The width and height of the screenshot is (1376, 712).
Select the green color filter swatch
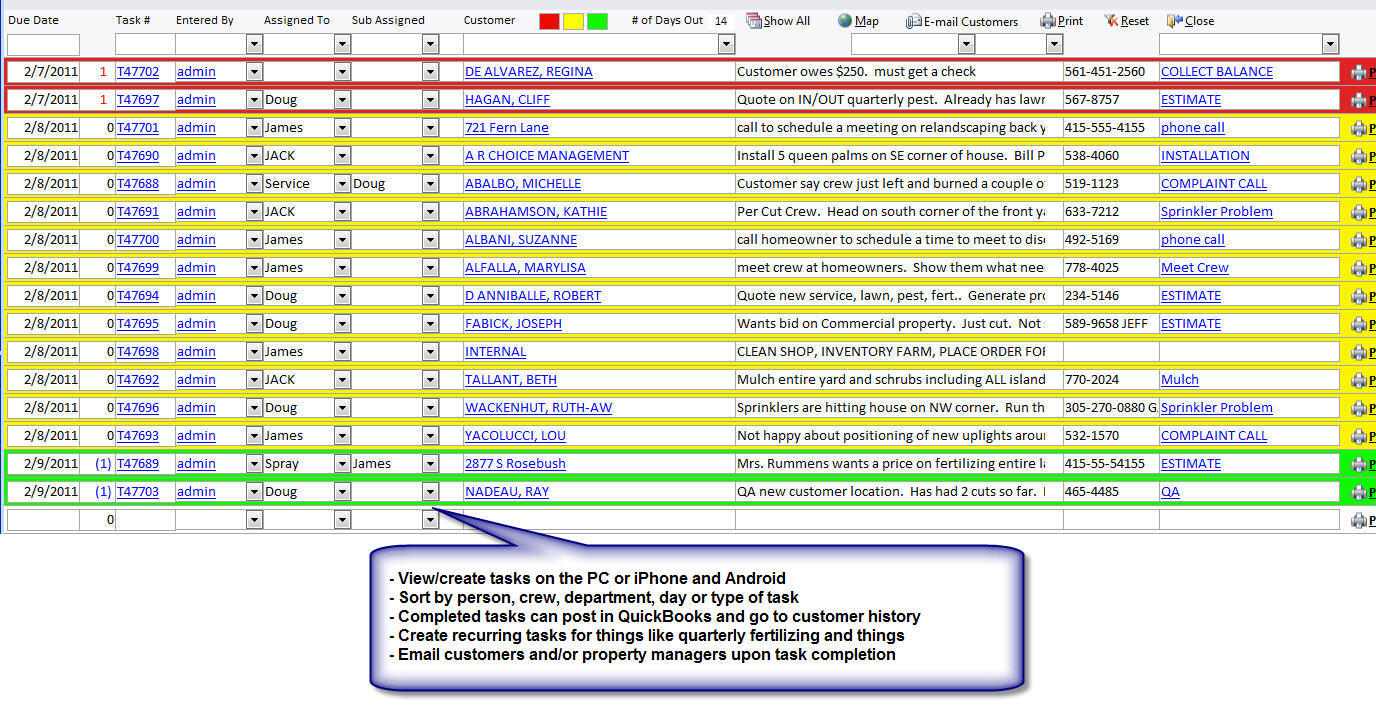[x=597, y=21]
